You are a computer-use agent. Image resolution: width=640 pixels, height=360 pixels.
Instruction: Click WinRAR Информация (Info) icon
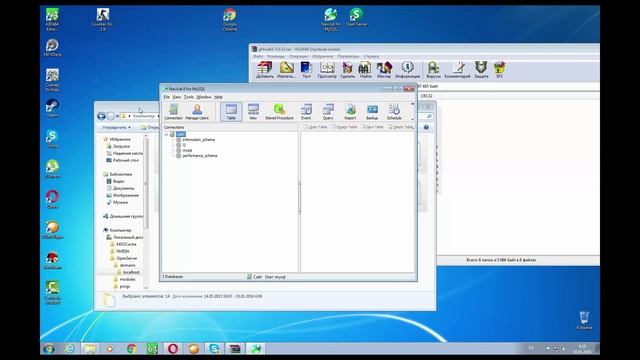click(x=407, y=70)
